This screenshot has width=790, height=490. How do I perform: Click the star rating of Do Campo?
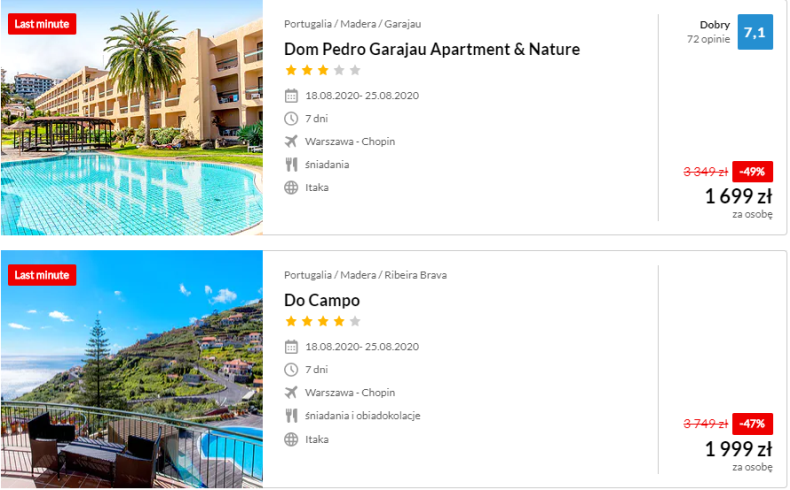pyautogui.click(x=323, y=321)
